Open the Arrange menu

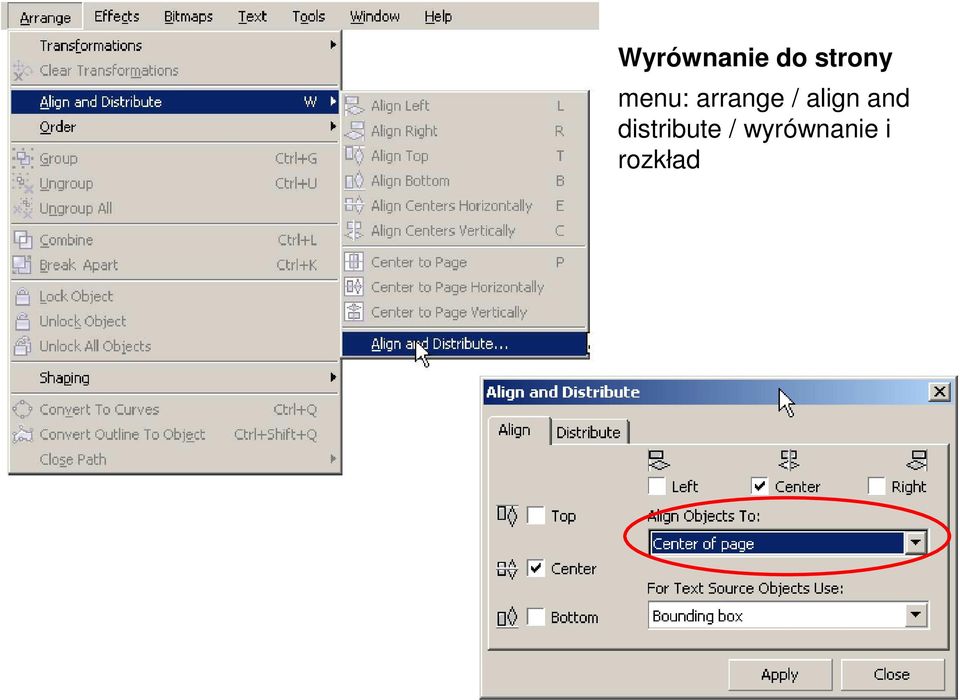click(45, 17)
